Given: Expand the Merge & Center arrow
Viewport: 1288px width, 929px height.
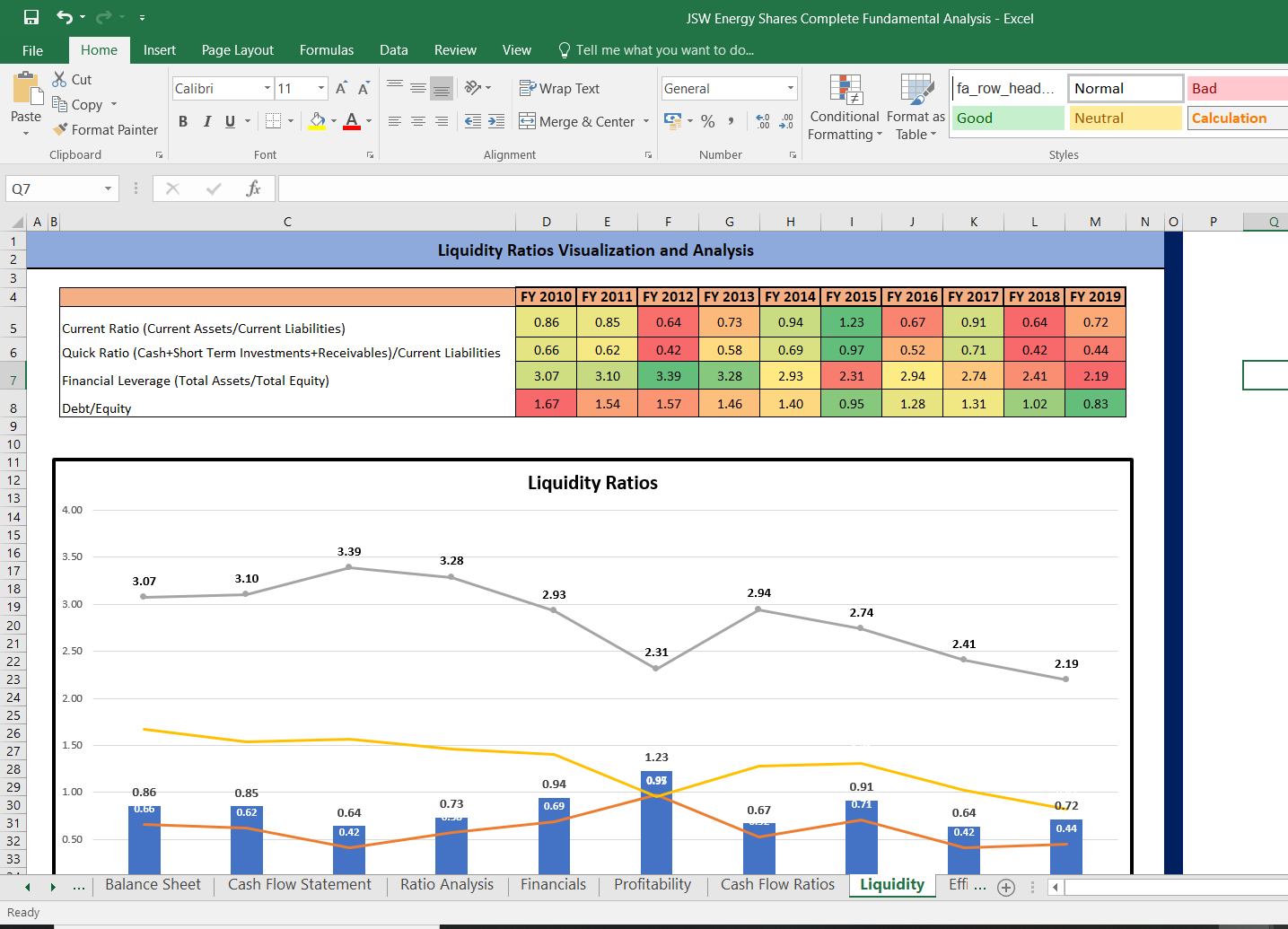Looking at the screenshot, I should pyautogui.click(x=646, y=121).
